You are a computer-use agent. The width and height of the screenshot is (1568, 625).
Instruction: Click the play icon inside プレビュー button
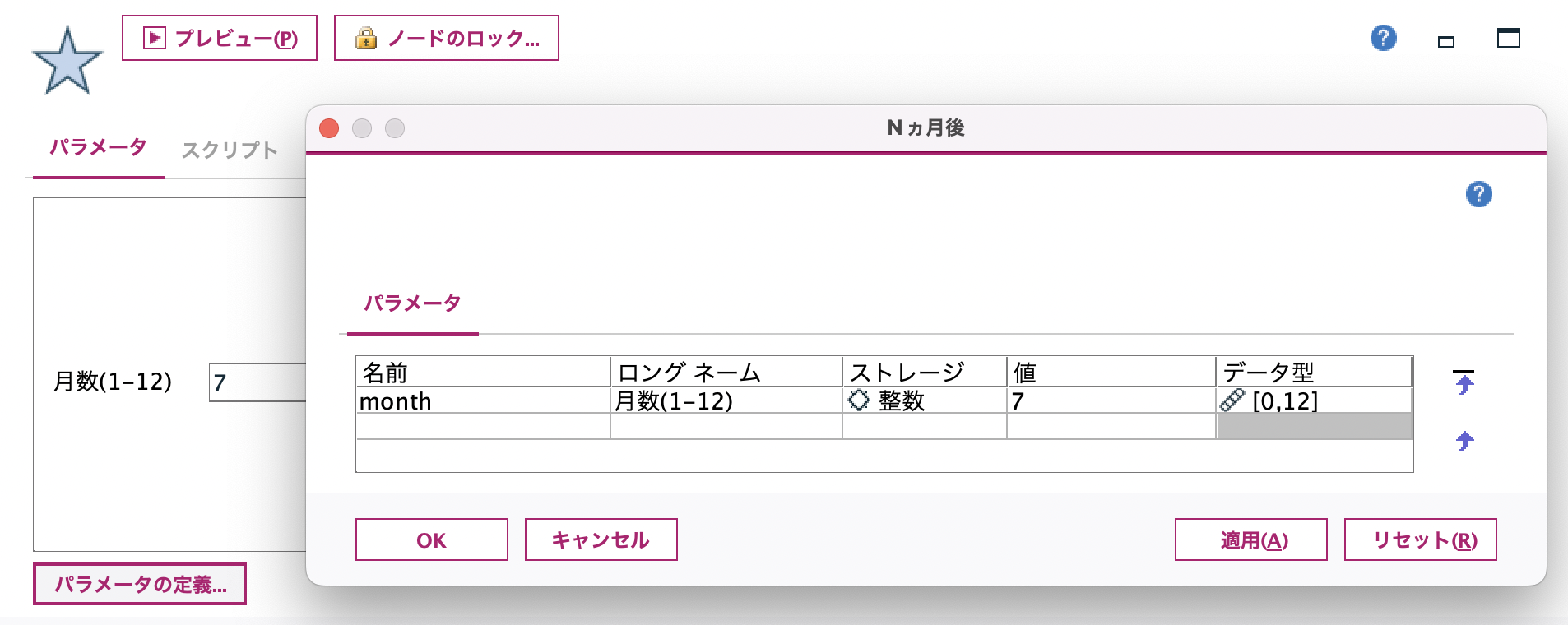[x=153, y=36]
